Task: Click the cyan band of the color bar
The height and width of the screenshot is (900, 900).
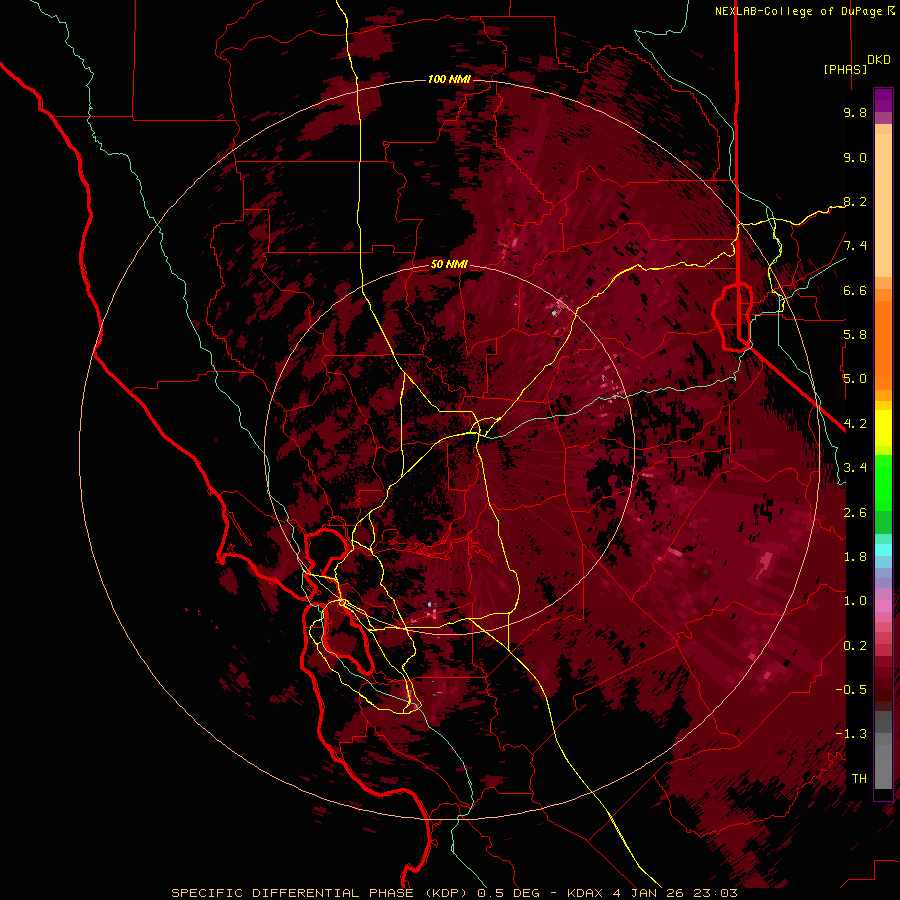Action: [883, 550]
